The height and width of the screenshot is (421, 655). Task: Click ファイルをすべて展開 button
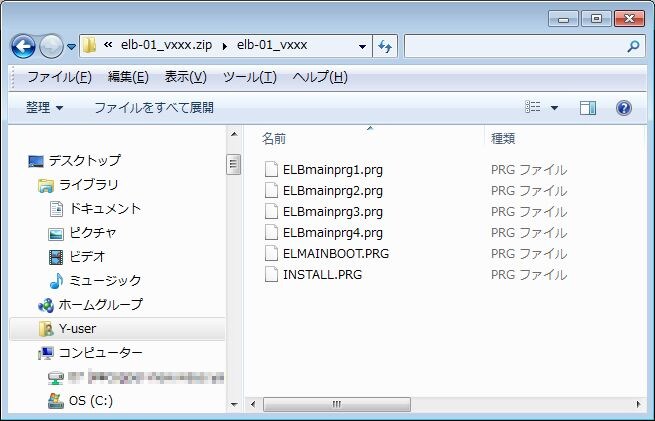[x=153, y=107]
